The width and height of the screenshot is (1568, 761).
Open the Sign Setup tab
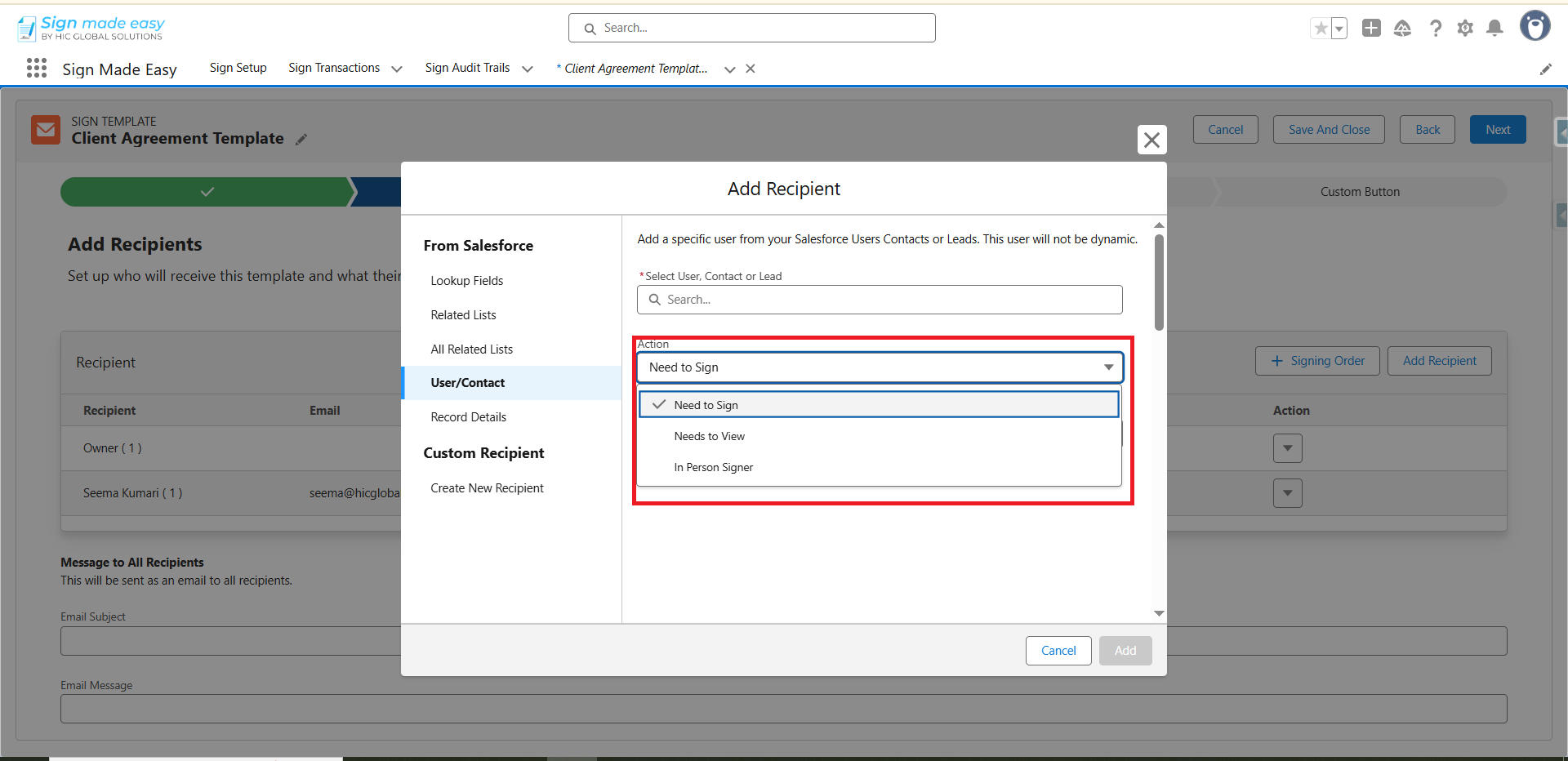point(238,69)
